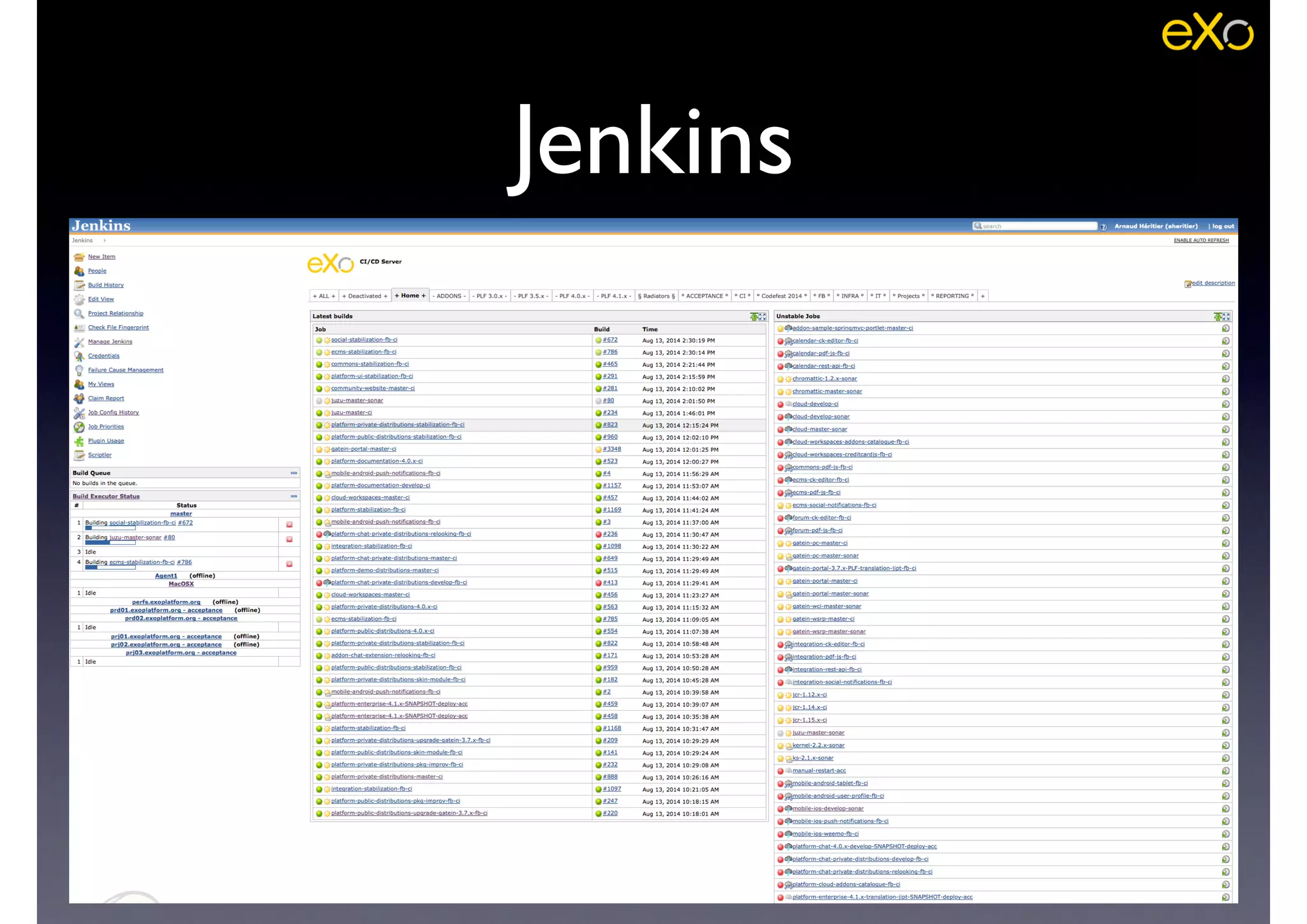The height and width of the screenshot is (924, 1307).
Task: Click ENABLE AUTO REFRESH link
Action: (x=1201, y=241)
